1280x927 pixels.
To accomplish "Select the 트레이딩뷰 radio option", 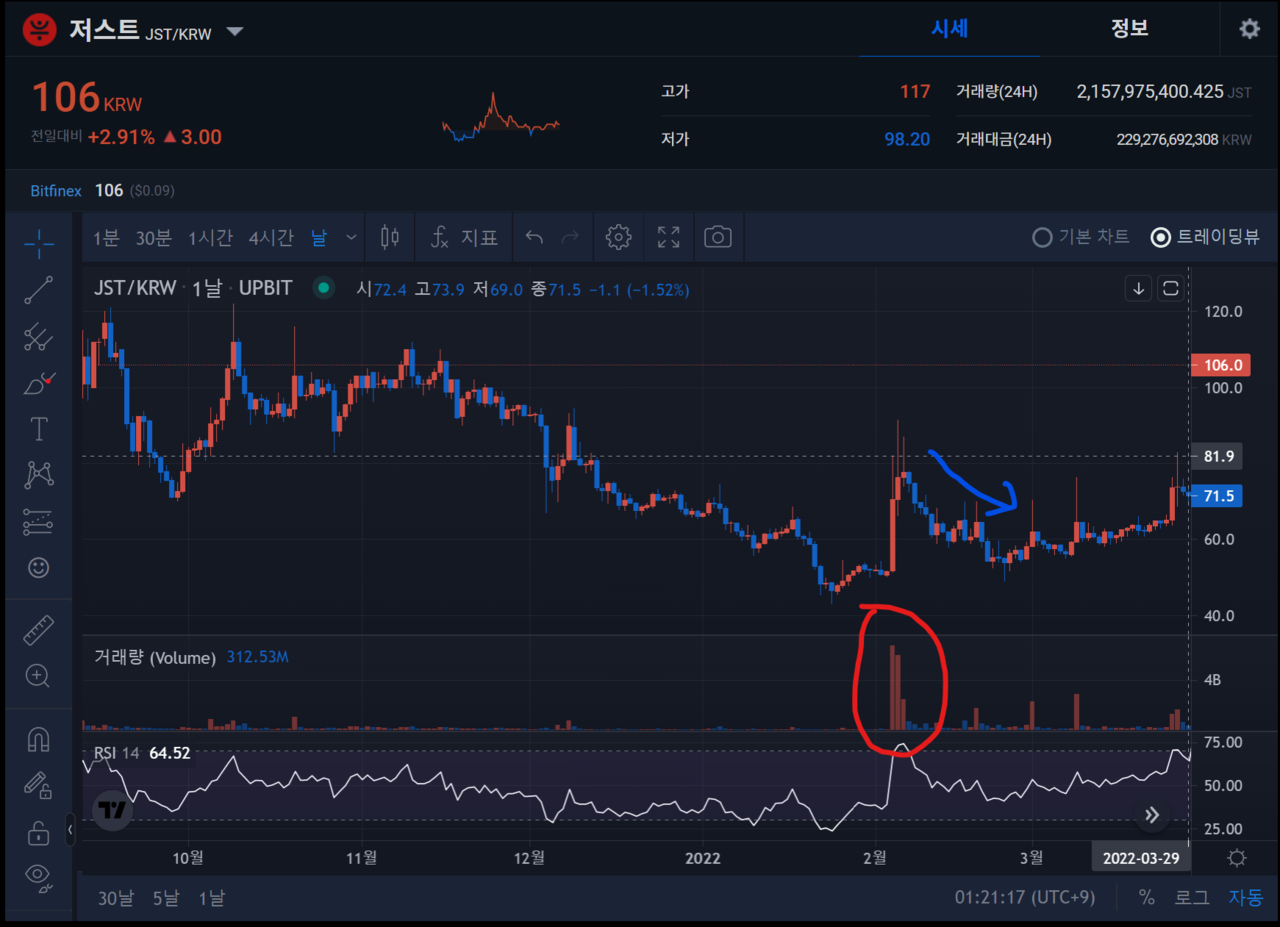I will coord(1161,237).
